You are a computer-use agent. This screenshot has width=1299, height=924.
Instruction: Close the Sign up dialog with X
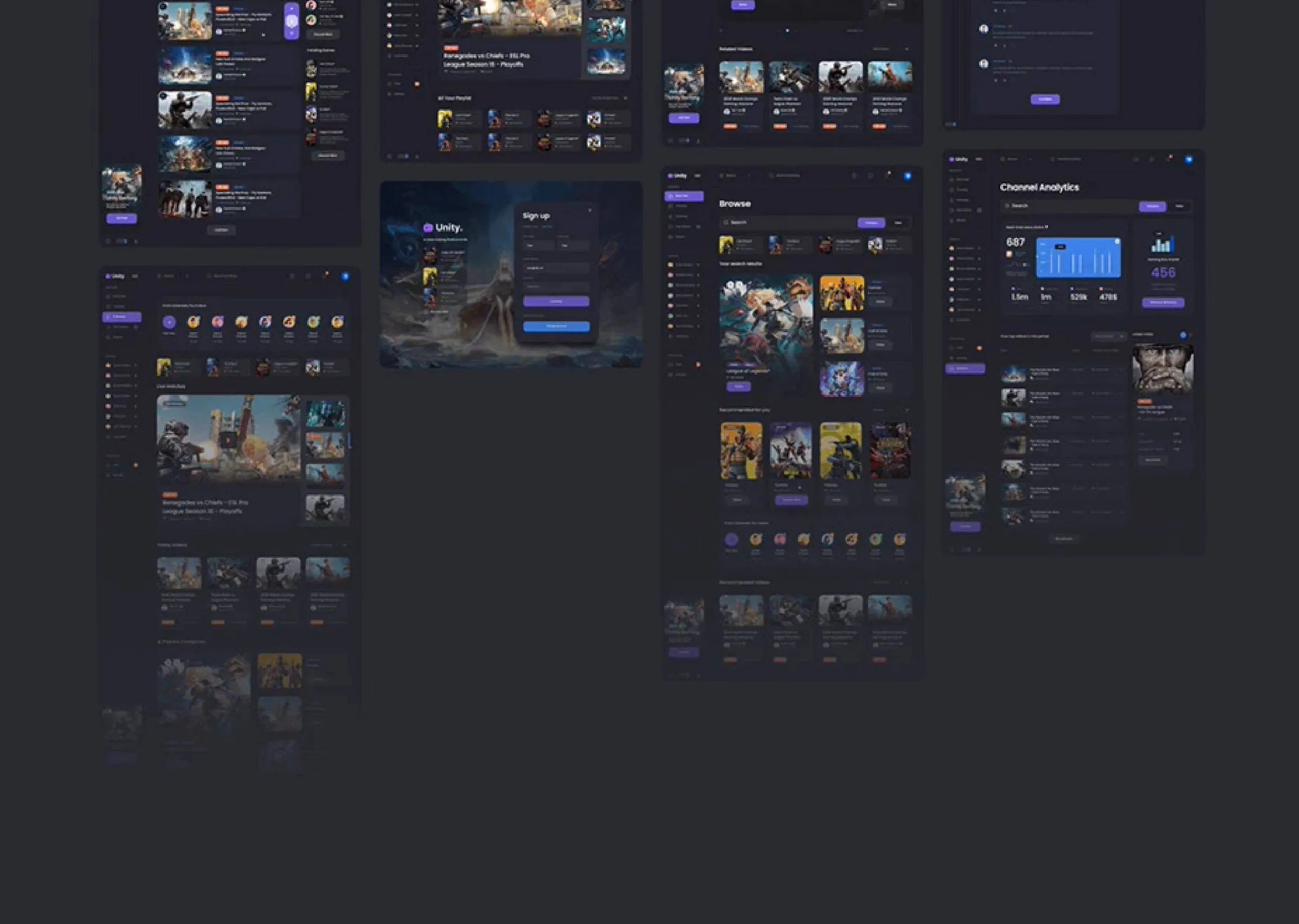click(589, 211)
